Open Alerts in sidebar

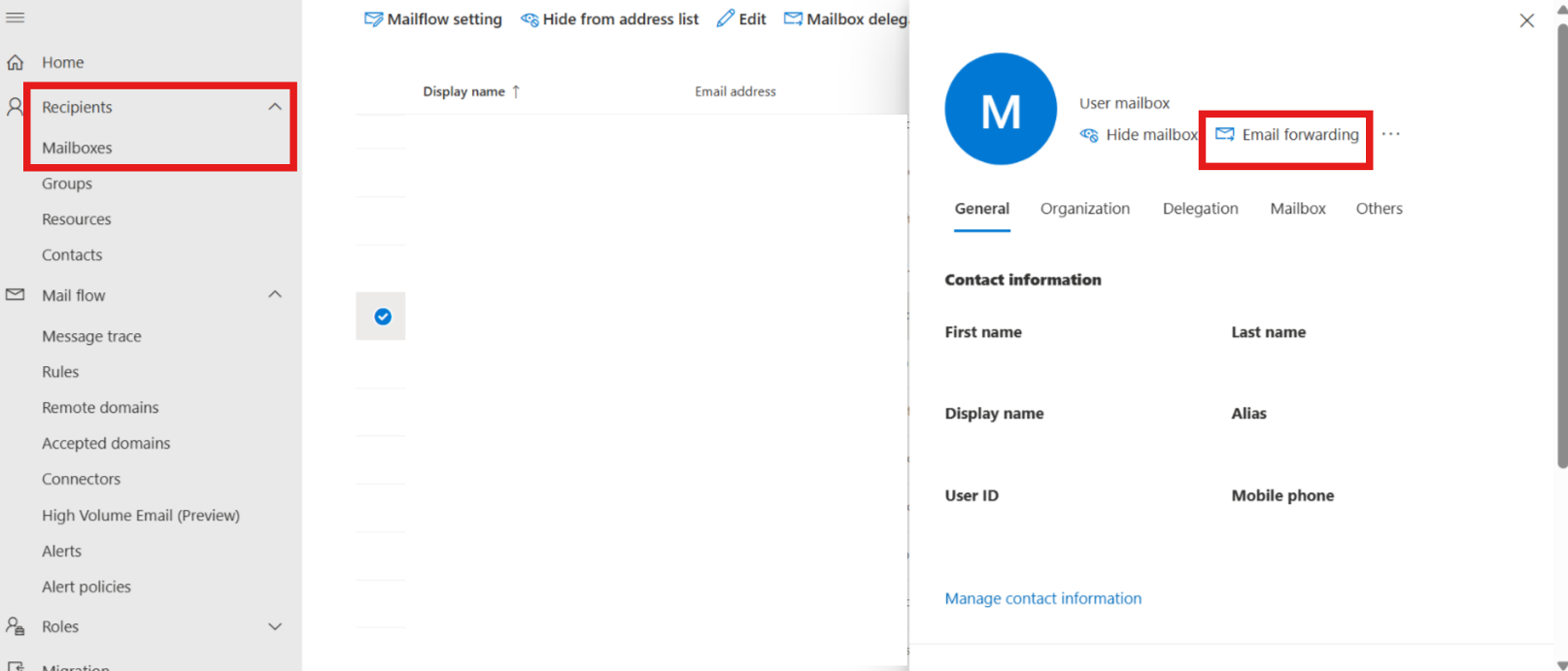[62, 552]
